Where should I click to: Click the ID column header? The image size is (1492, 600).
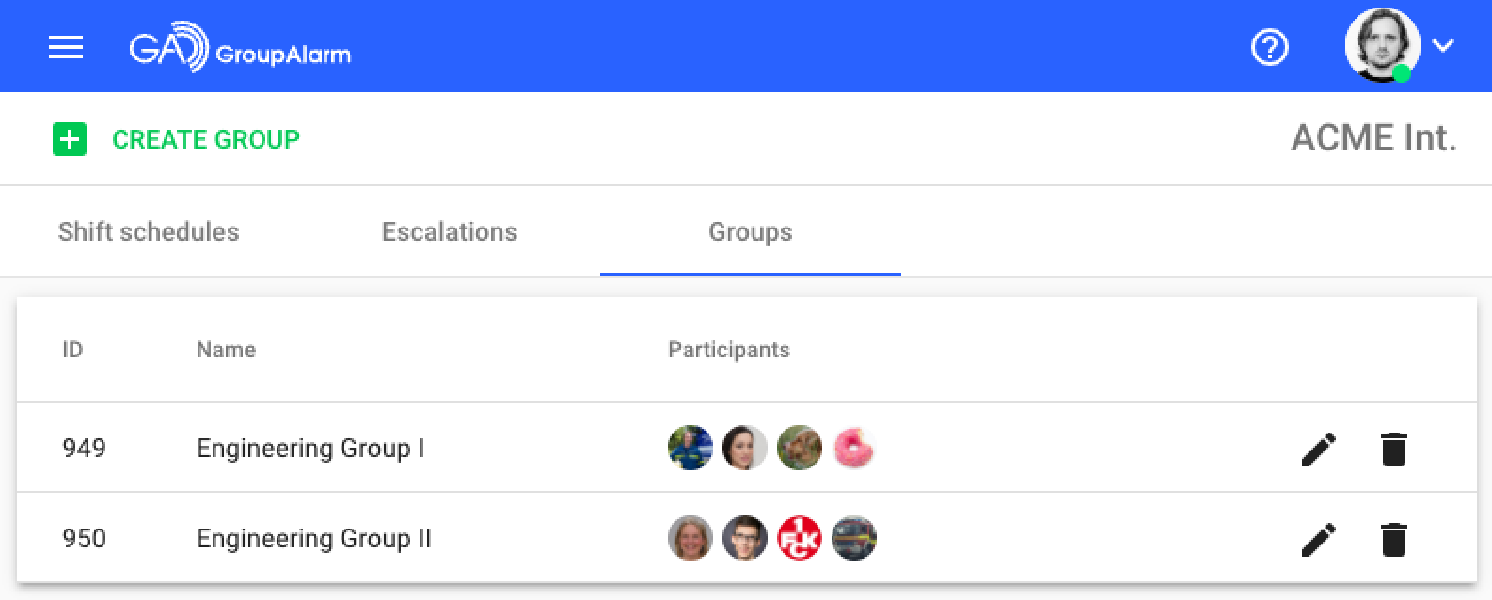(x=72, y=349)
